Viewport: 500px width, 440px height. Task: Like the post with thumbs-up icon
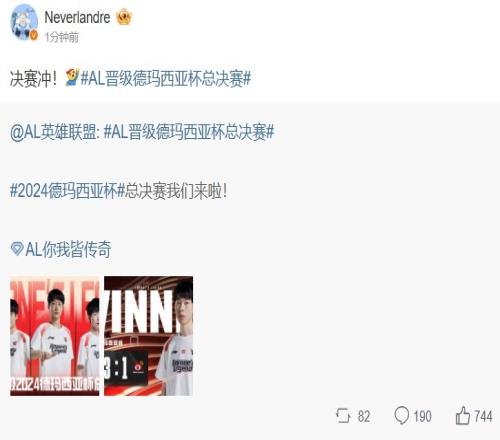click(463, 415)
